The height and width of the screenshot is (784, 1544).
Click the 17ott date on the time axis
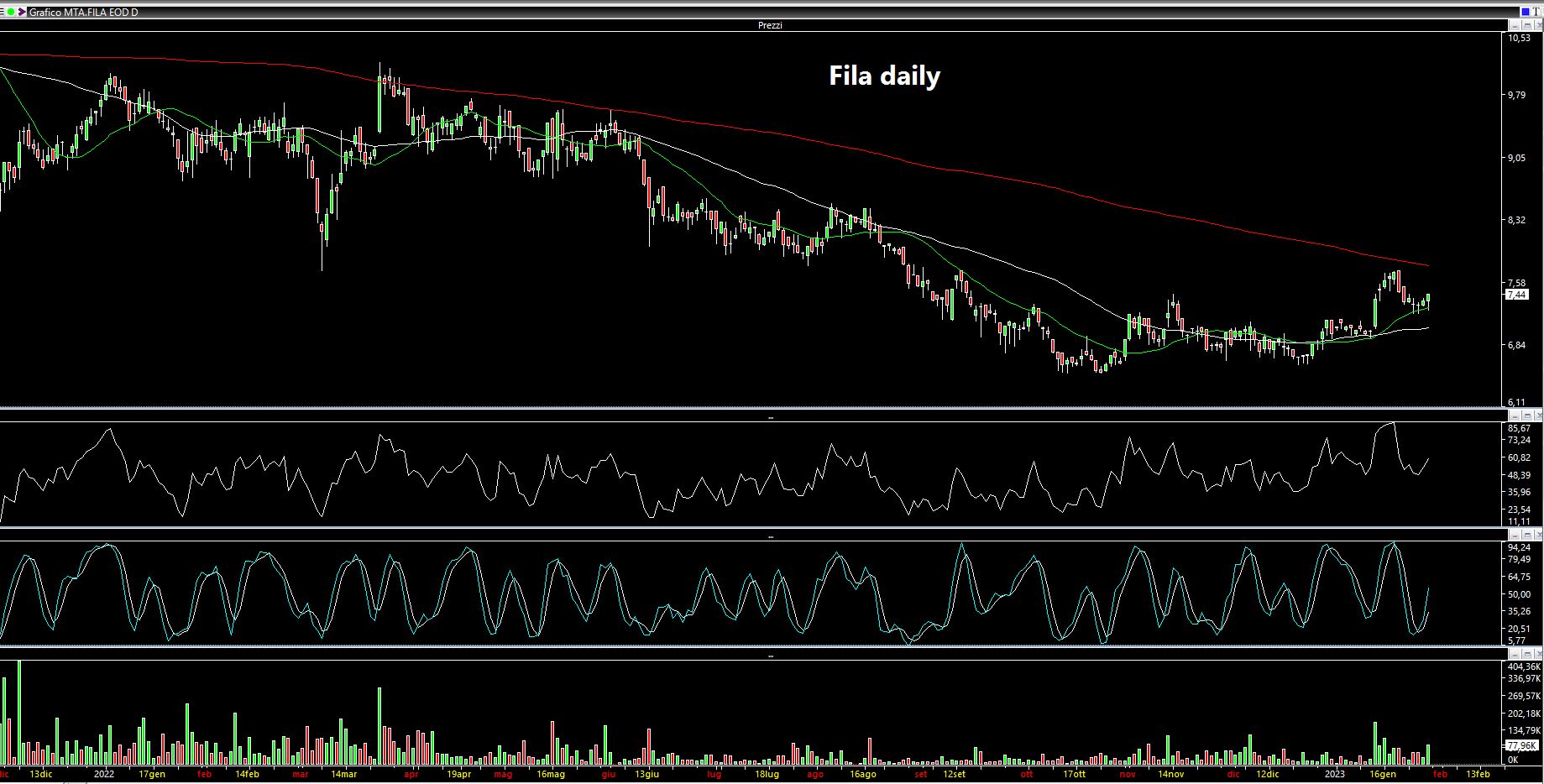pyautogui.click(x=1074, y=774)
